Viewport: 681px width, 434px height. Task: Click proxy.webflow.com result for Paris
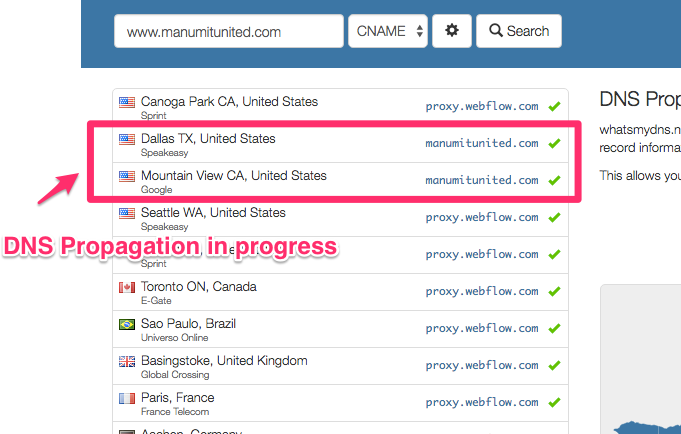482,402
